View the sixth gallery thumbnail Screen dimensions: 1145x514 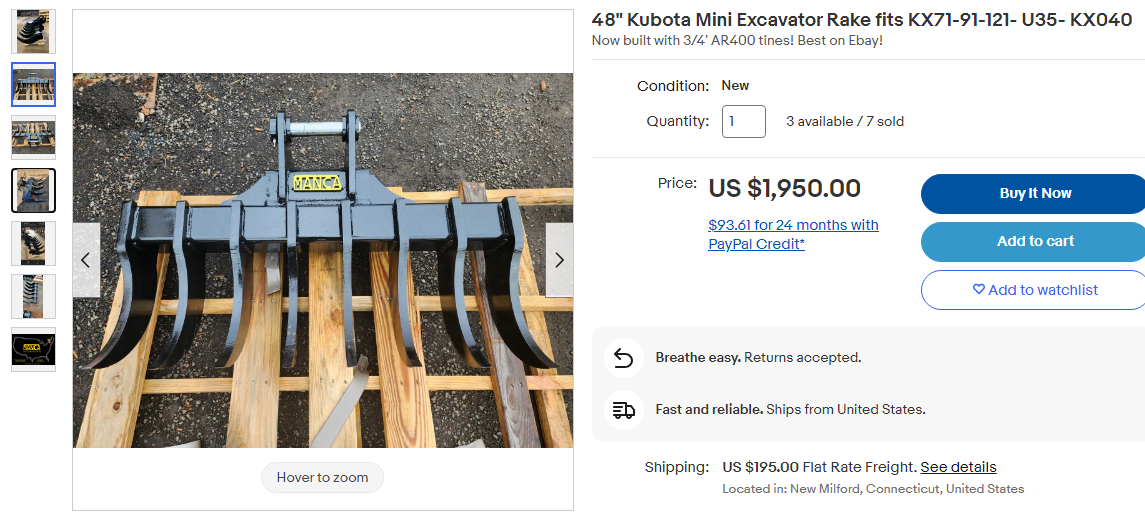[x=33, y=296]
